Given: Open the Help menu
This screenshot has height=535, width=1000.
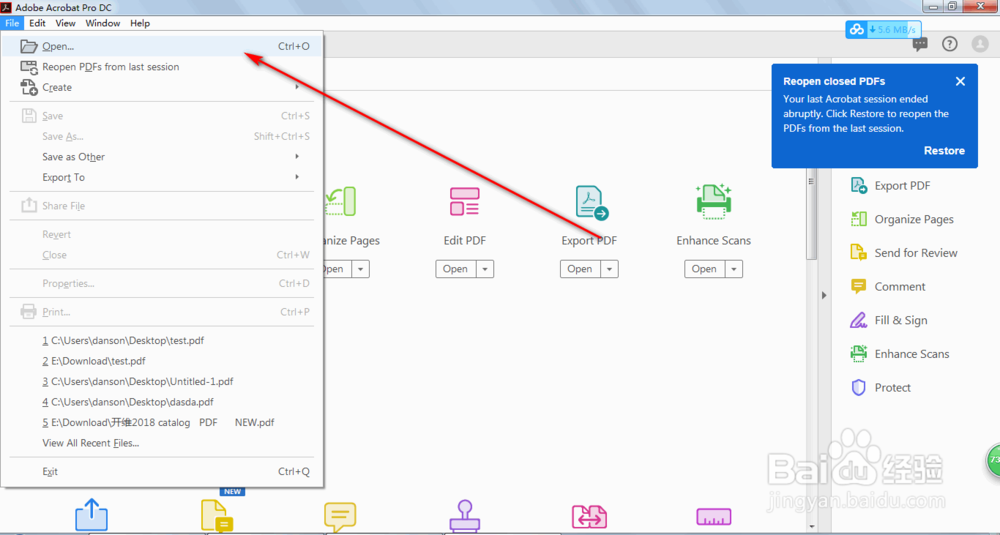Looking at the screenshot, I should pyautogui.click(x=140, y=23).
